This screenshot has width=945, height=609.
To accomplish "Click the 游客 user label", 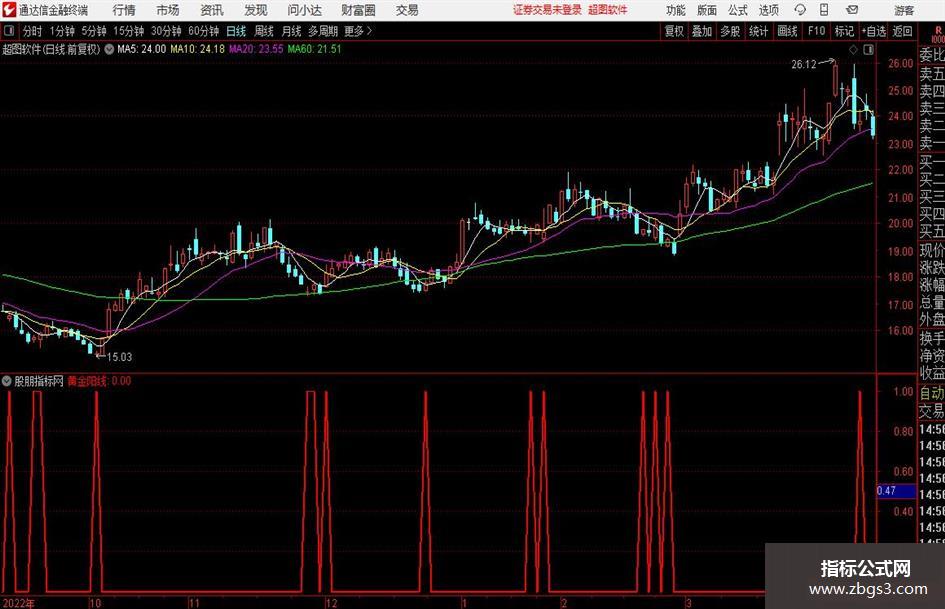I will pos(904,10).
